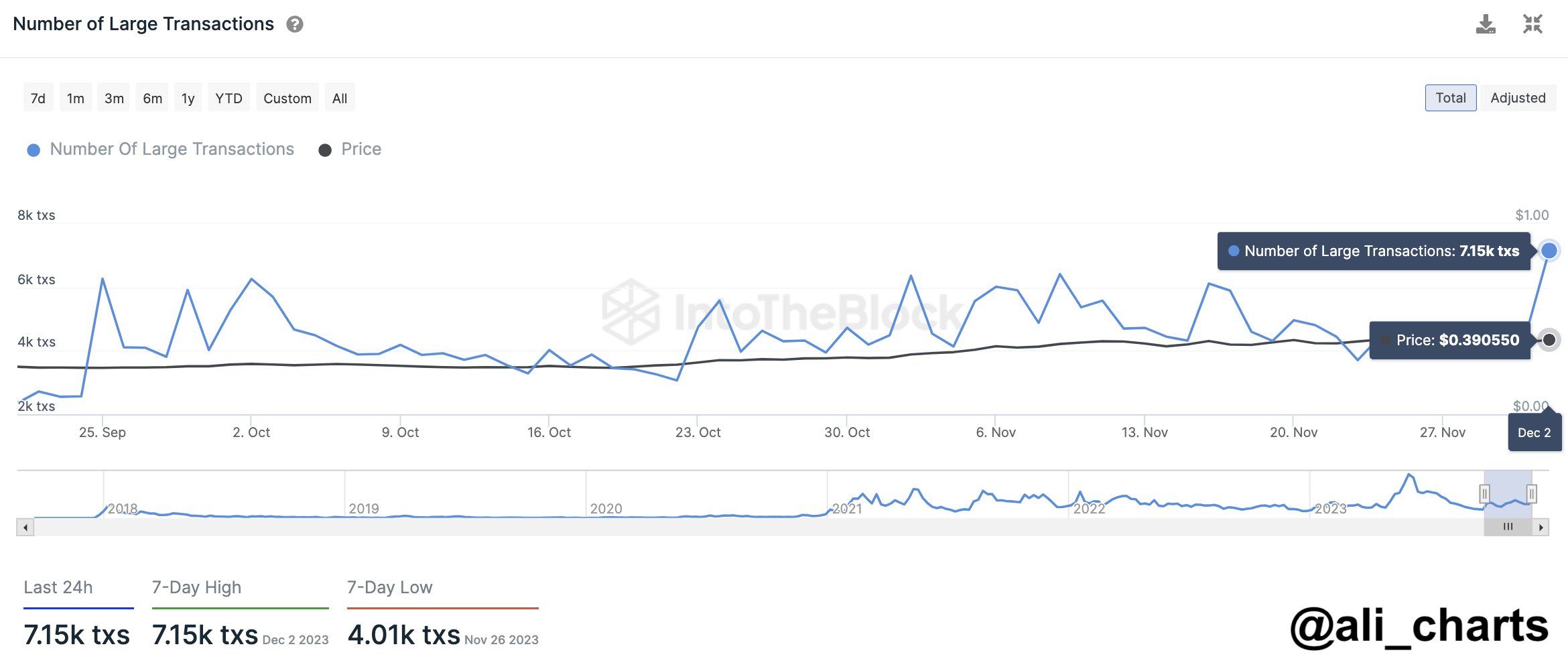
Task: Download the chart data
Action: tap(1486, 24)
